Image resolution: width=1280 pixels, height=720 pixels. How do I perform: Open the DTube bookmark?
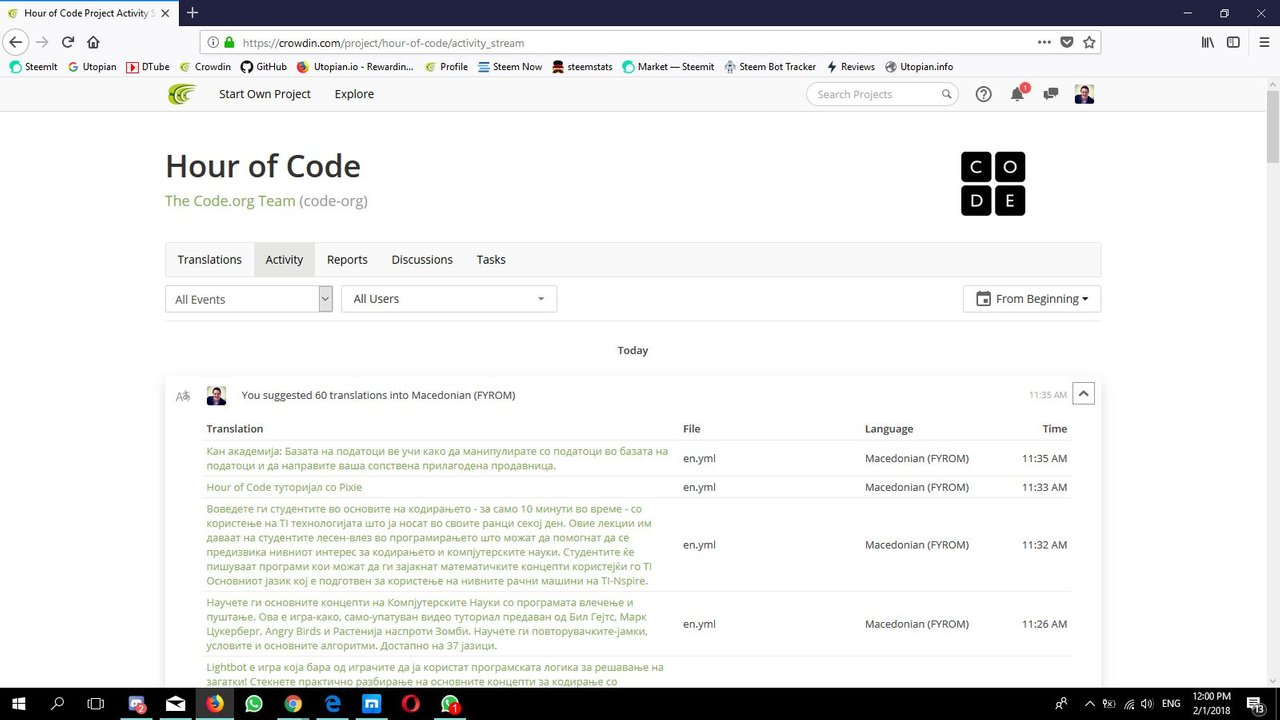[x=148, y=67]
